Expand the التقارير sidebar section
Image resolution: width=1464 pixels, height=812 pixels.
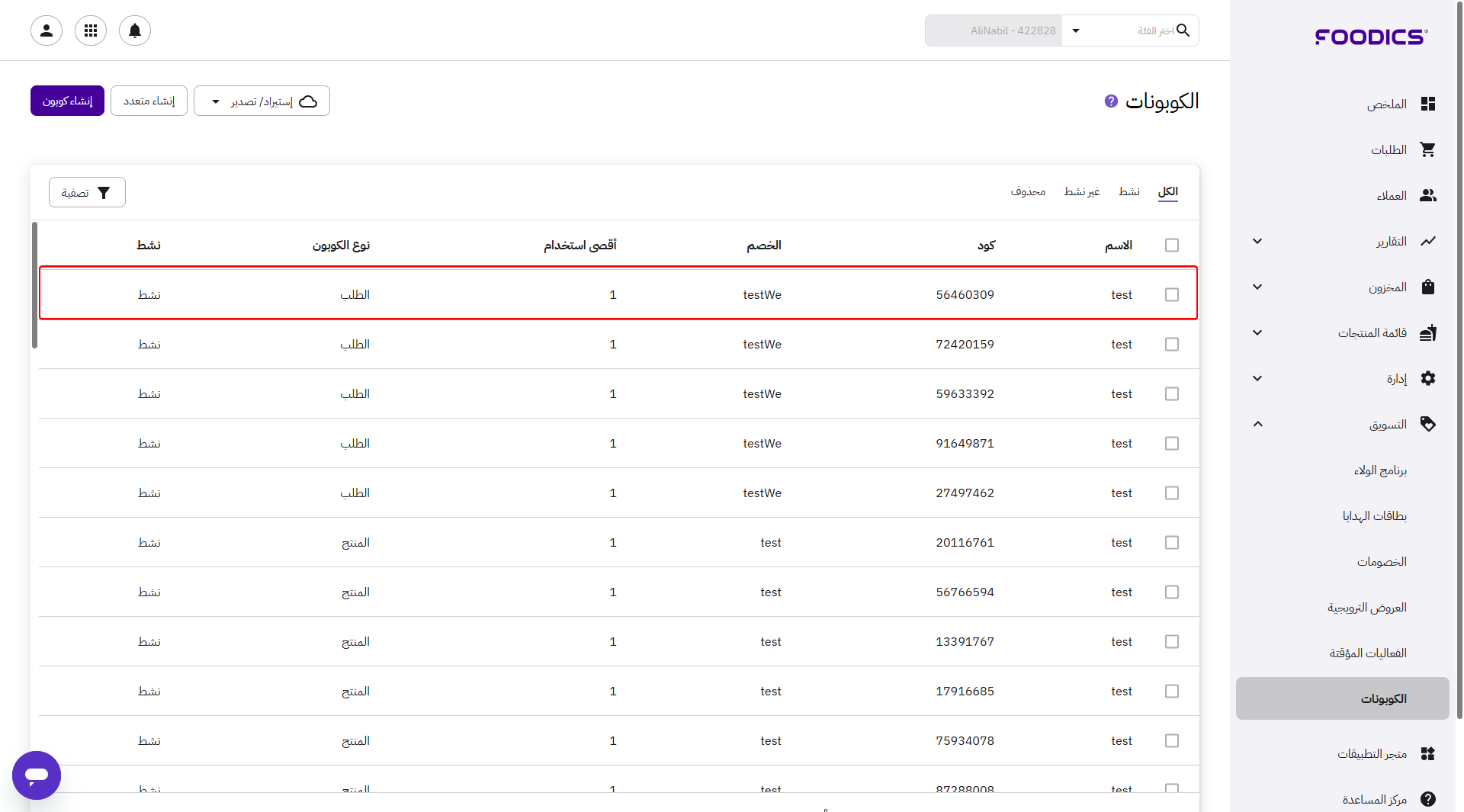click(x=1257, y=242)
